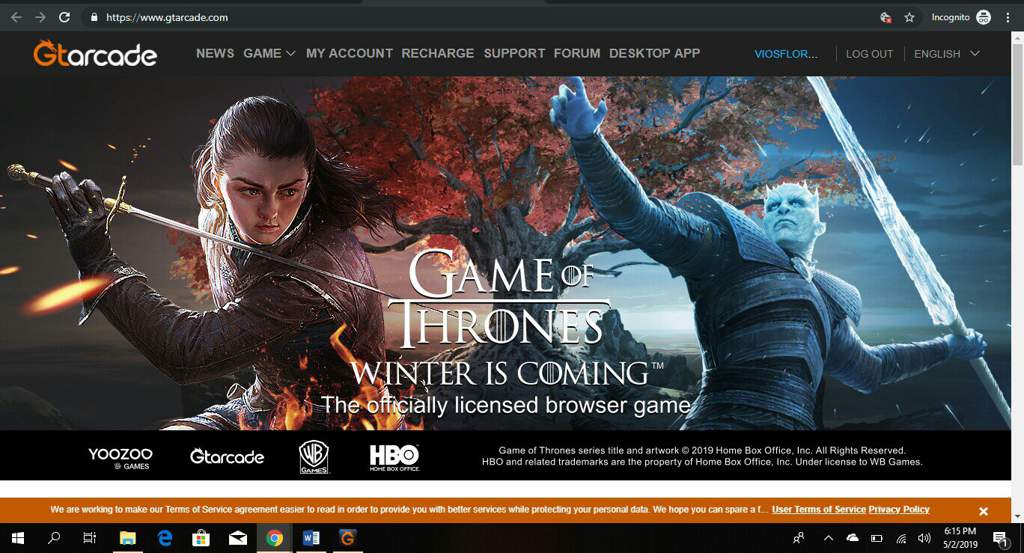This screenshot has height=553, width=1024.
Task: Click the battery status icon
Action: (876, 539)
